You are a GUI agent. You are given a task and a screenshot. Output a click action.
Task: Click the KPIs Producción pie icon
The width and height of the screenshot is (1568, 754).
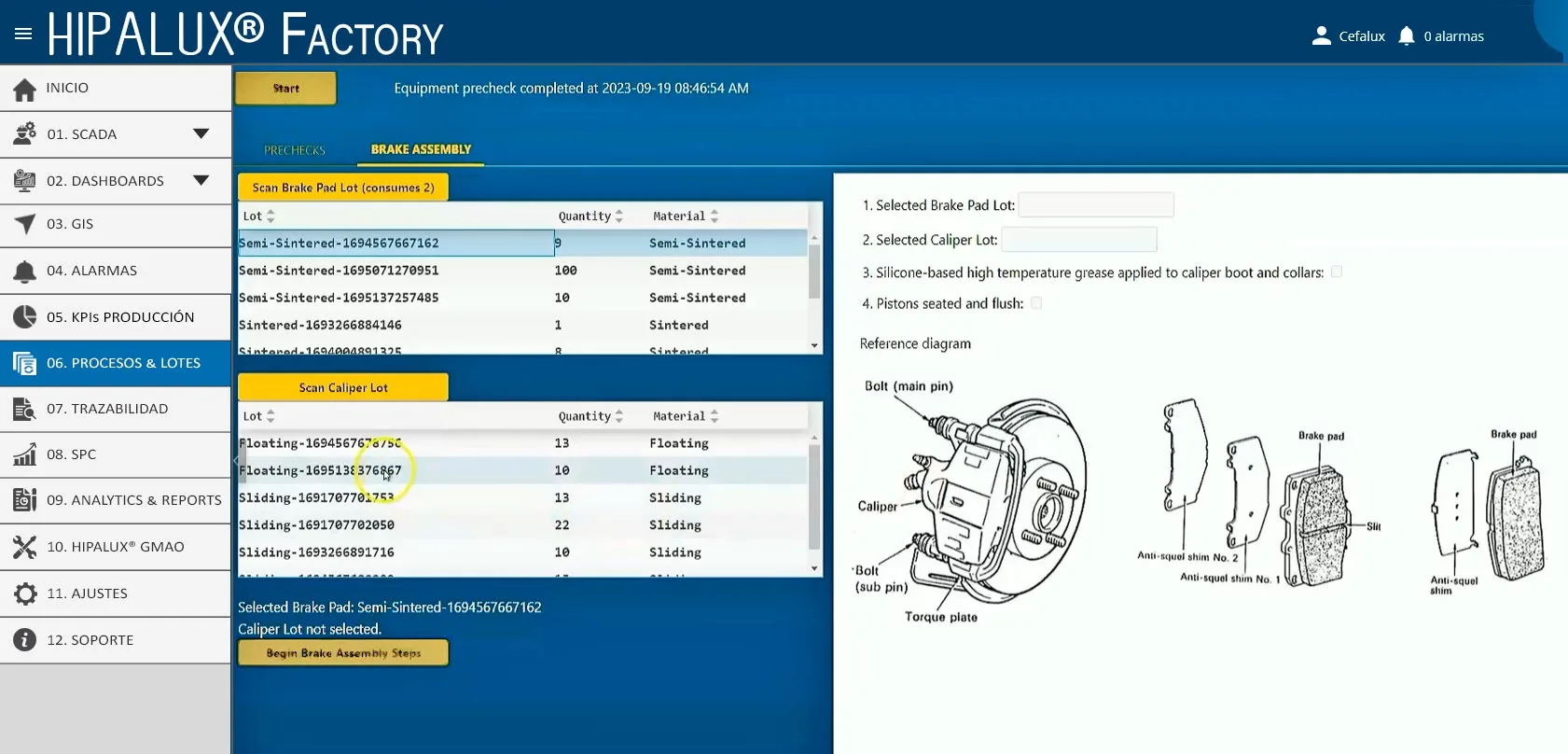[25, 317]
